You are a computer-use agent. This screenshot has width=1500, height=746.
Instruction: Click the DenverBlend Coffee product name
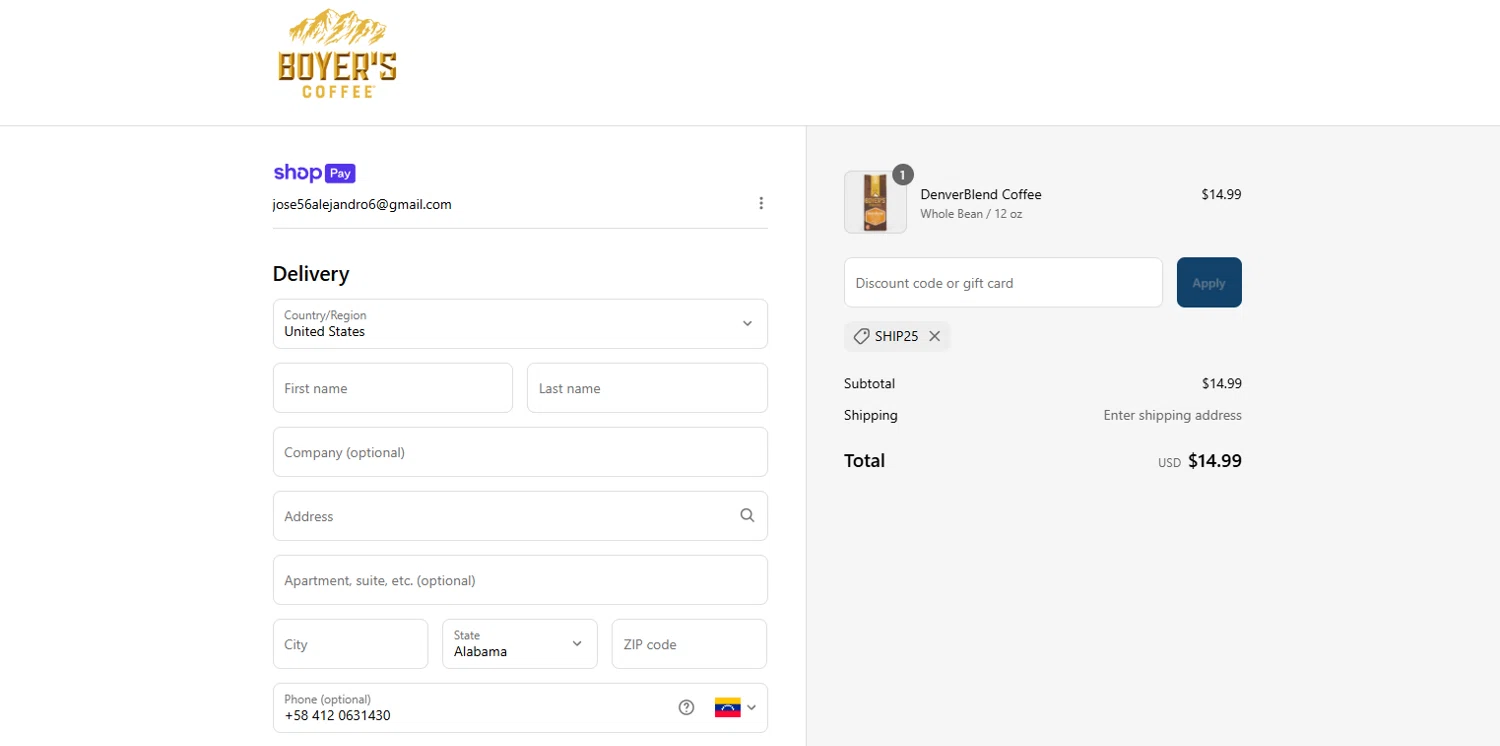[981, 194]
